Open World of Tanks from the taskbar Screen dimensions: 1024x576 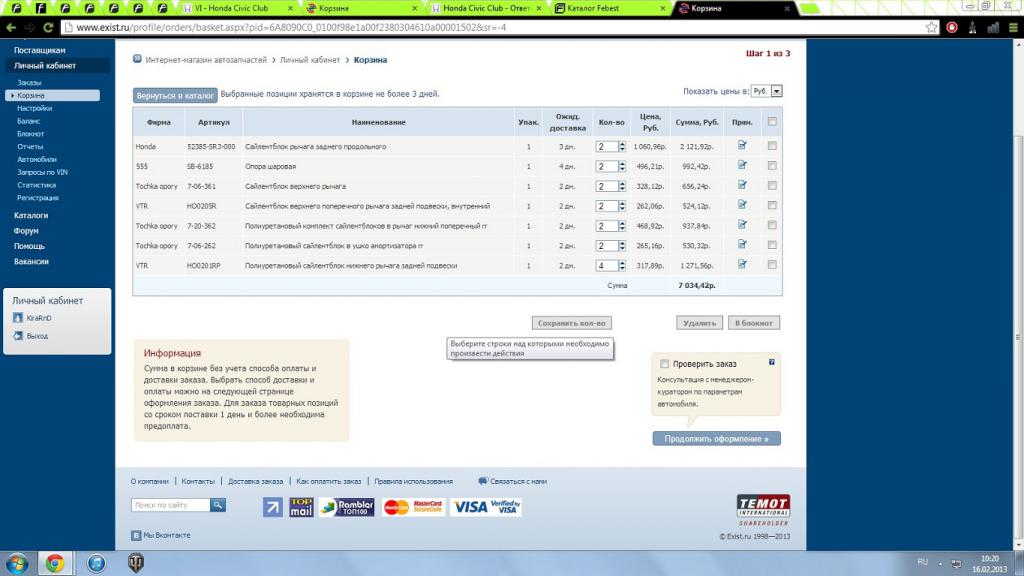136,563
